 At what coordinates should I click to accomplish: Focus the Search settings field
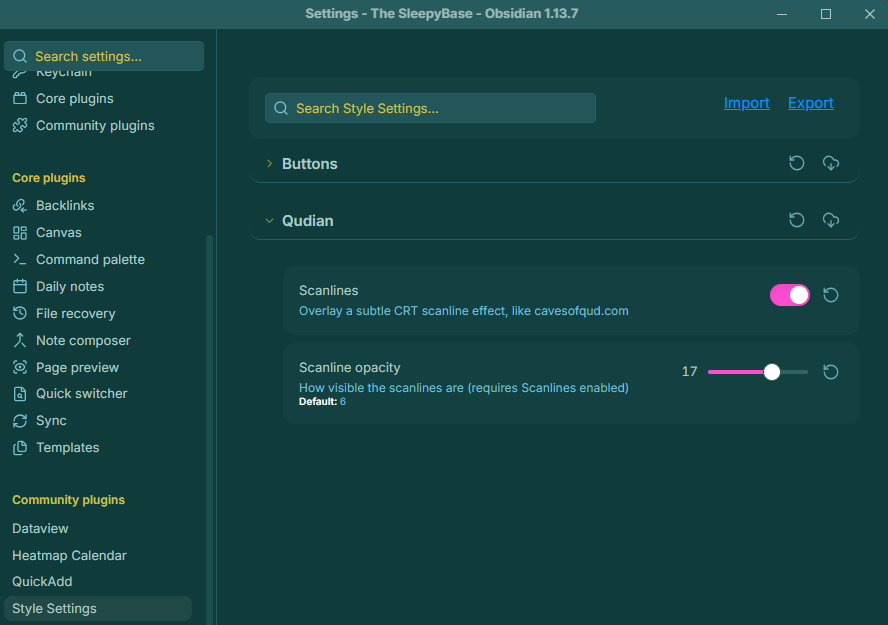pyautogui.click(x=104, y=56)
